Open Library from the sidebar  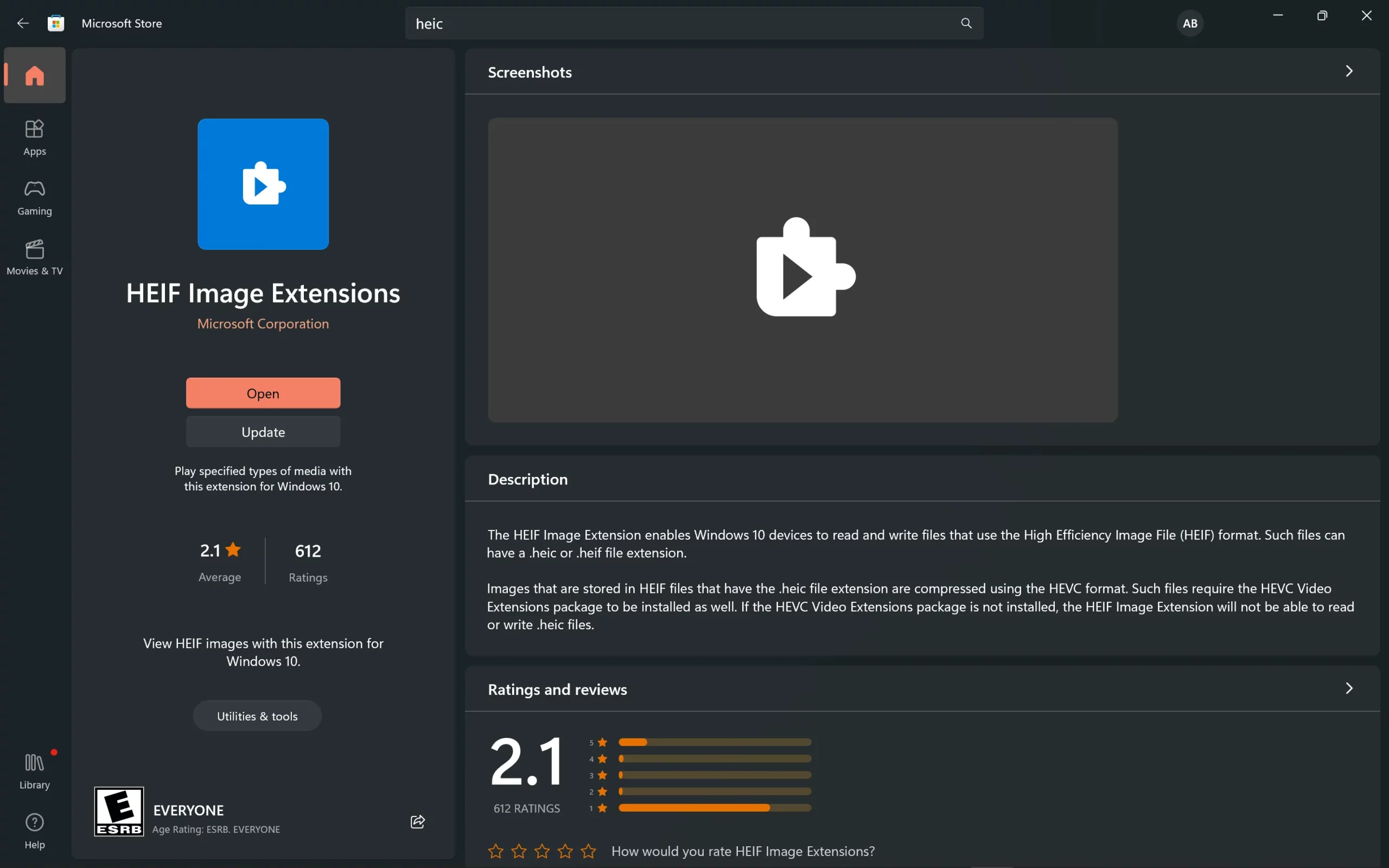[34, 771]
